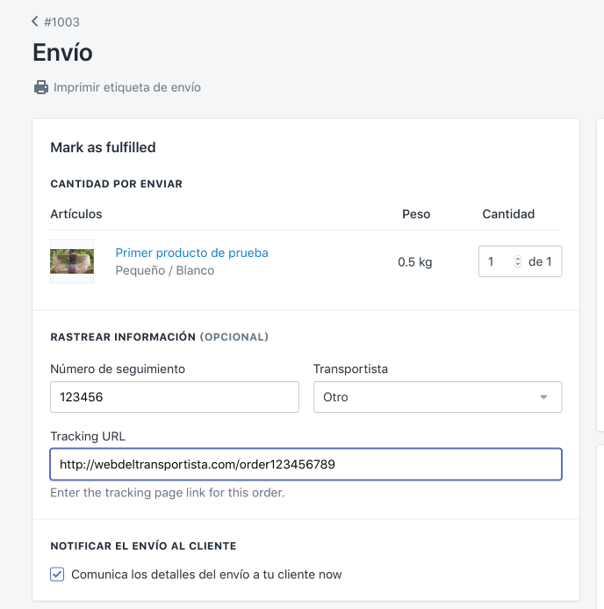Open 'Primer producto de prueba' product link
Viewport: 604px width, 609px height.
coord(192,252)
